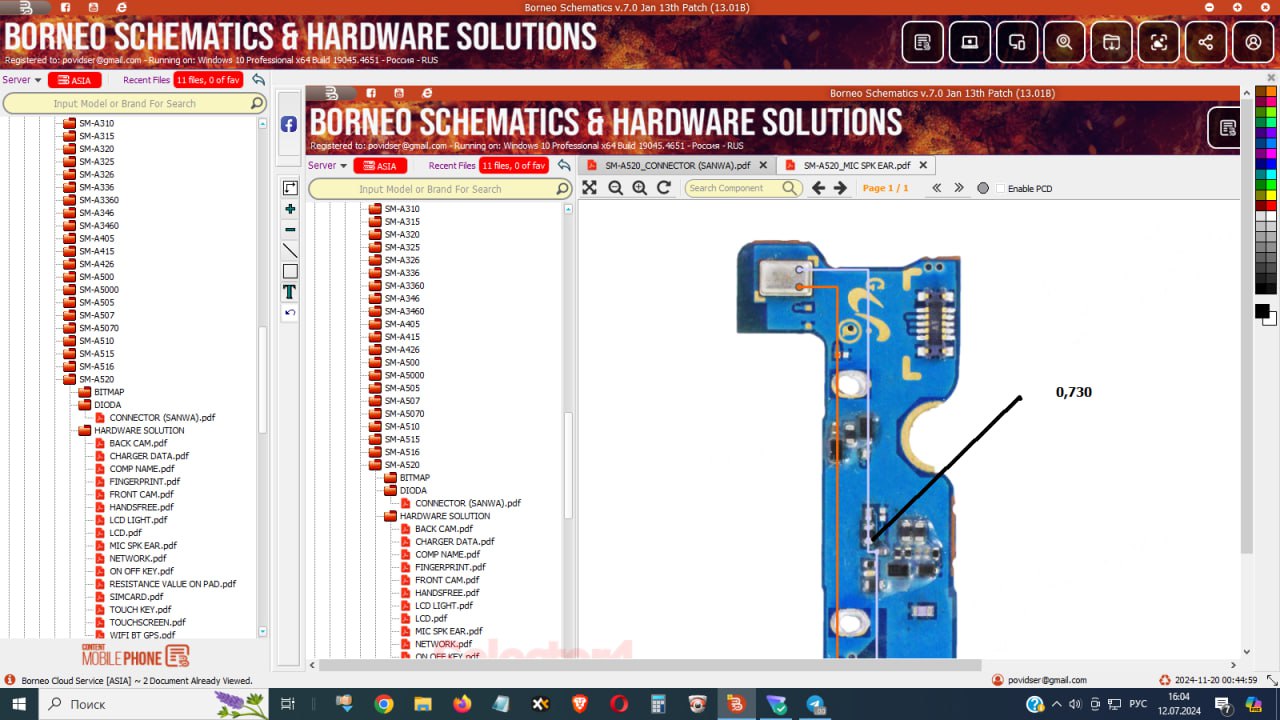Click the right arrow of the annotation horizontal scrollbar
Viewport: 1280px width, 720px height.
(x=1234, y=664)
